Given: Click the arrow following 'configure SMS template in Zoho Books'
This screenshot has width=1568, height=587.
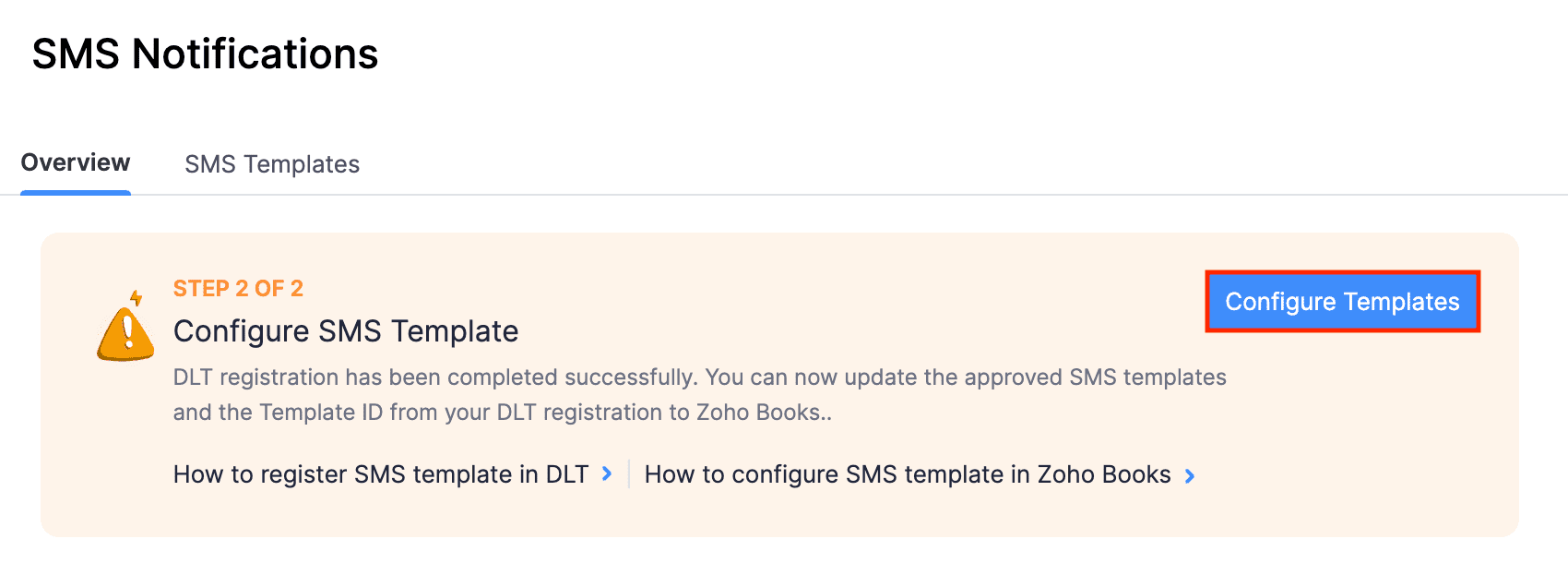Looking at the screenshot, I should coord(1190,475).
